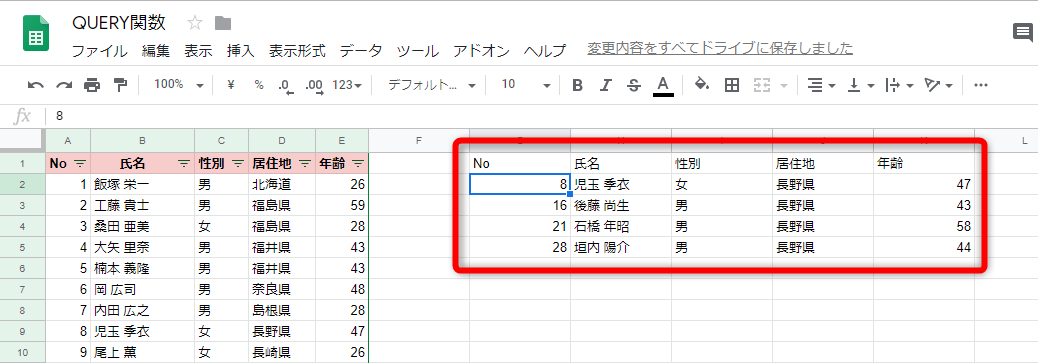
Task: Open the デフォルト font dropdown
Action: 432,85
